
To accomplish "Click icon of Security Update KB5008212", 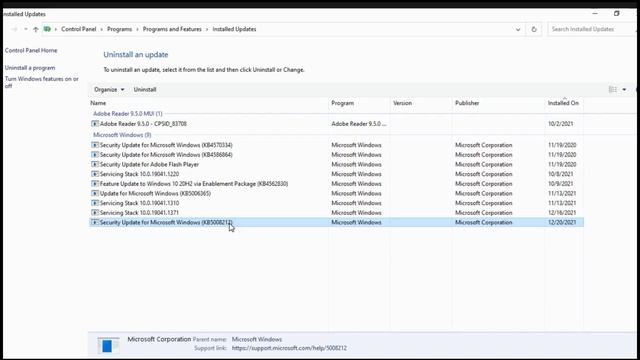I will coord(95,222).
